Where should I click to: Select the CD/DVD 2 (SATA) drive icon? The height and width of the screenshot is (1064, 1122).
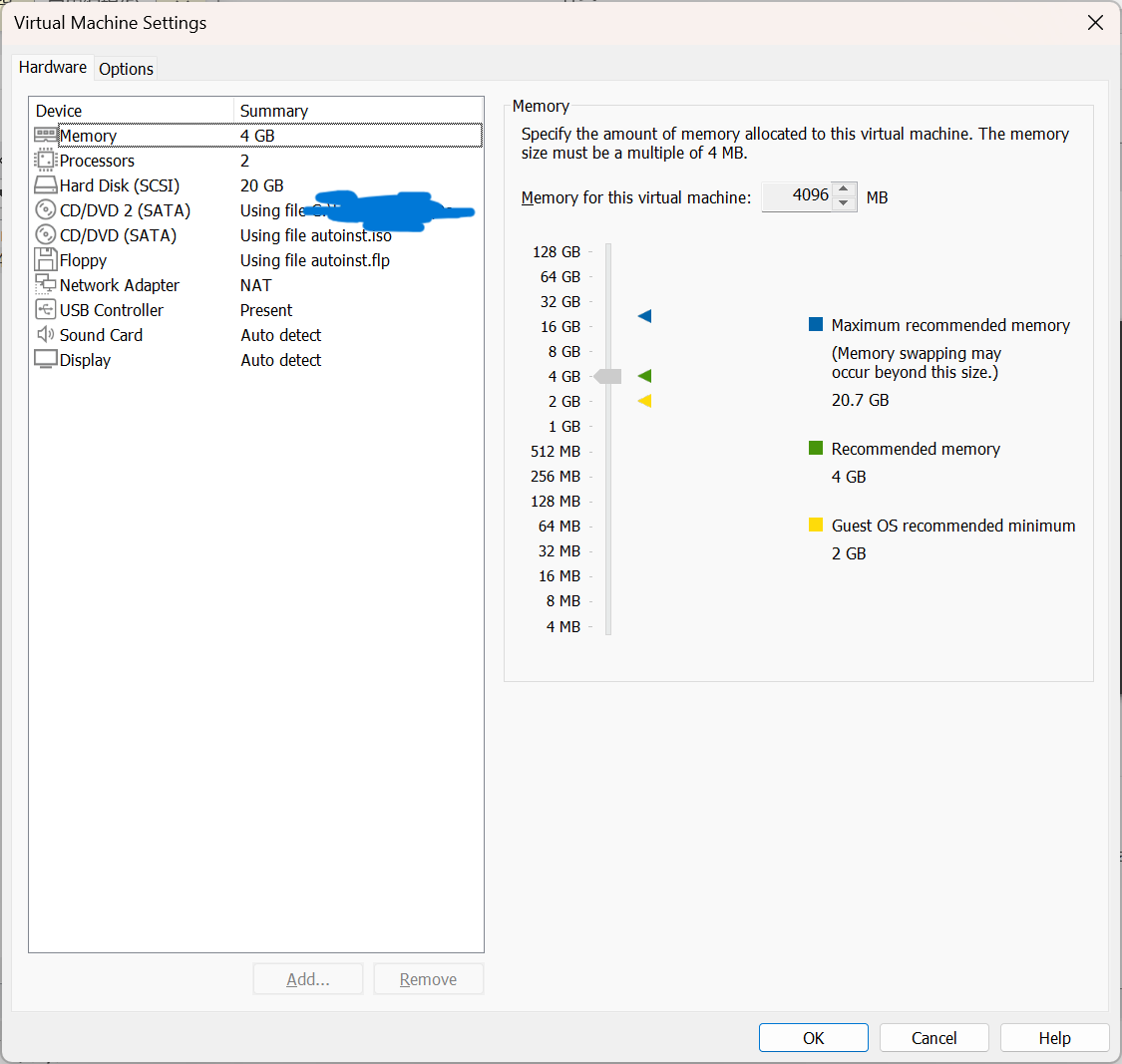click(45, 209)
